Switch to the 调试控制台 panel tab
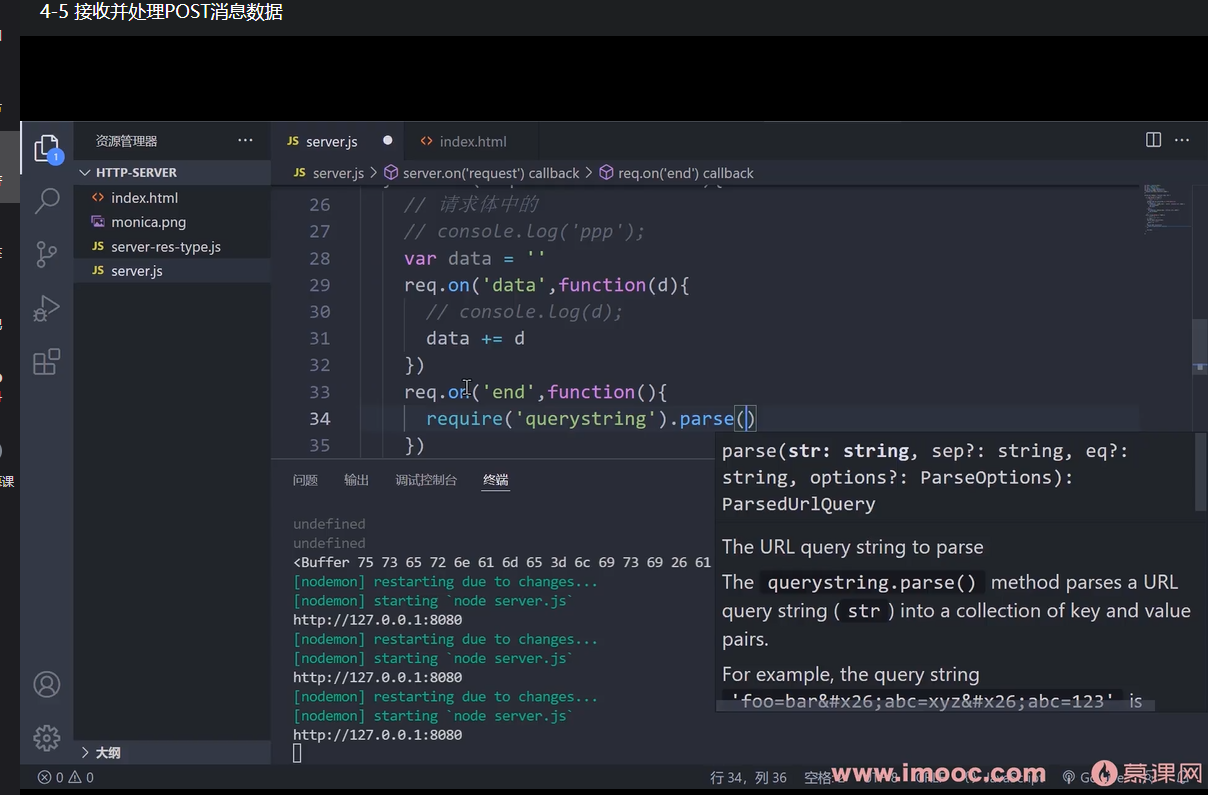The image size is (1208, 795). 426,480
